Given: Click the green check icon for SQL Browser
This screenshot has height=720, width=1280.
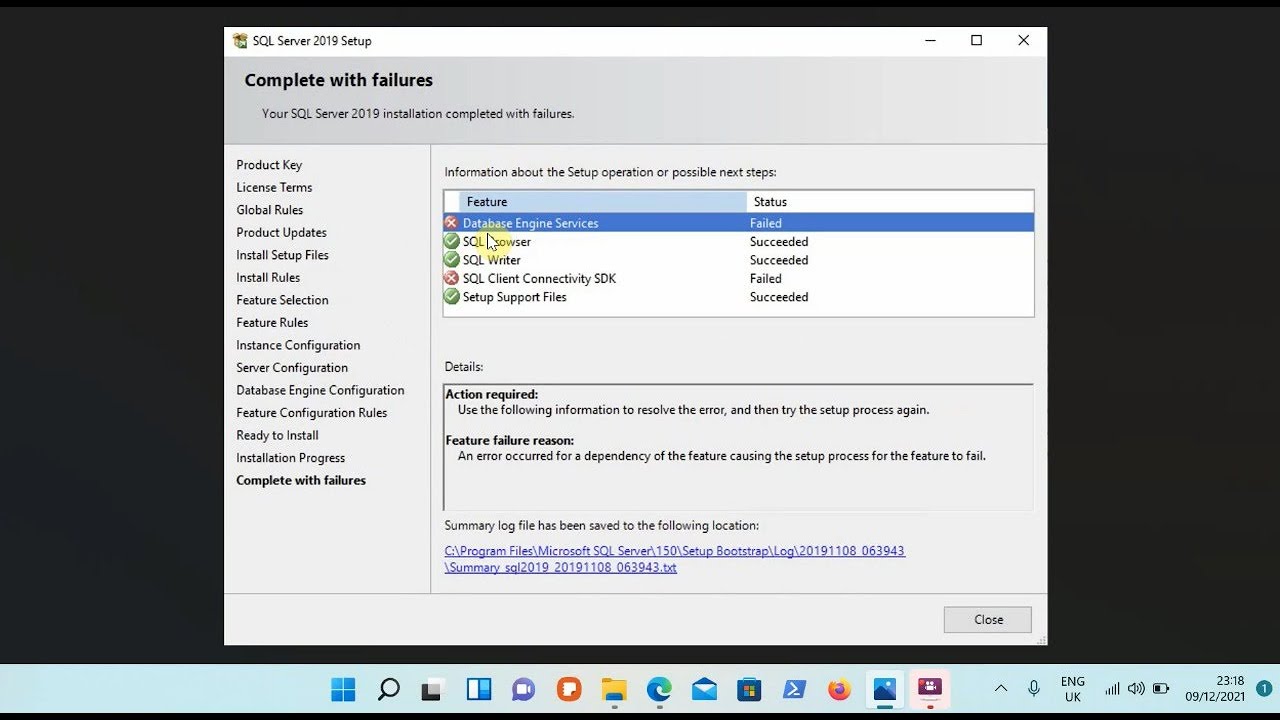Looking at the screenshot, I should click(x=452, y=241).
